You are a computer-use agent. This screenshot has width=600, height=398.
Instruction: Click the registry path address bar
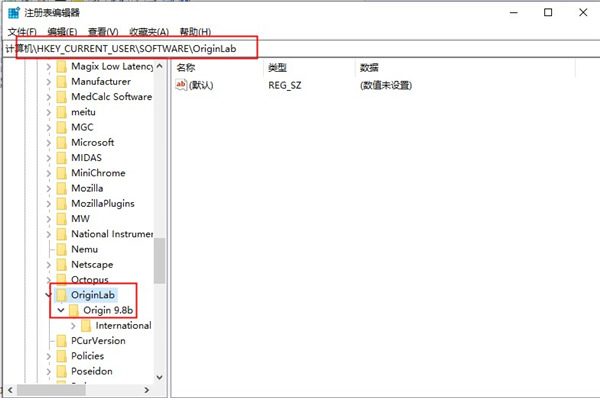pos(300,49)
